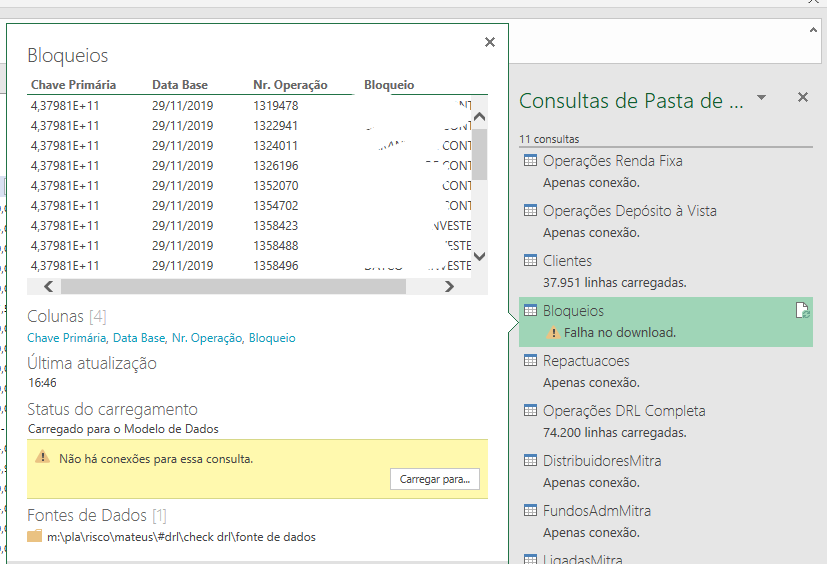Collapse the formula bar with the top-right caret
834x564 pixels.
pyautogui.click(x=813, y=30)
